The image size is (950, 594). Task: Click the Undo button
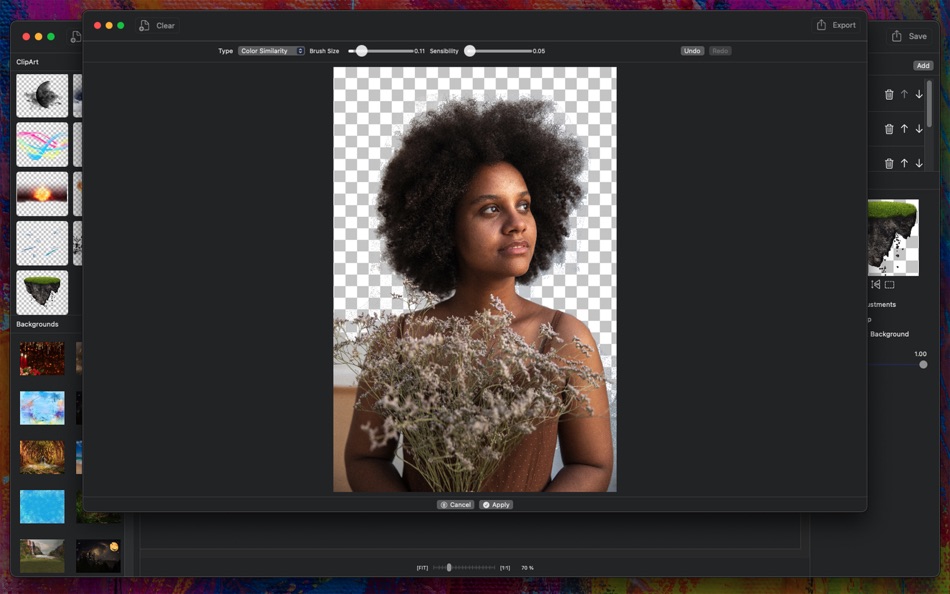click(692, 51)
